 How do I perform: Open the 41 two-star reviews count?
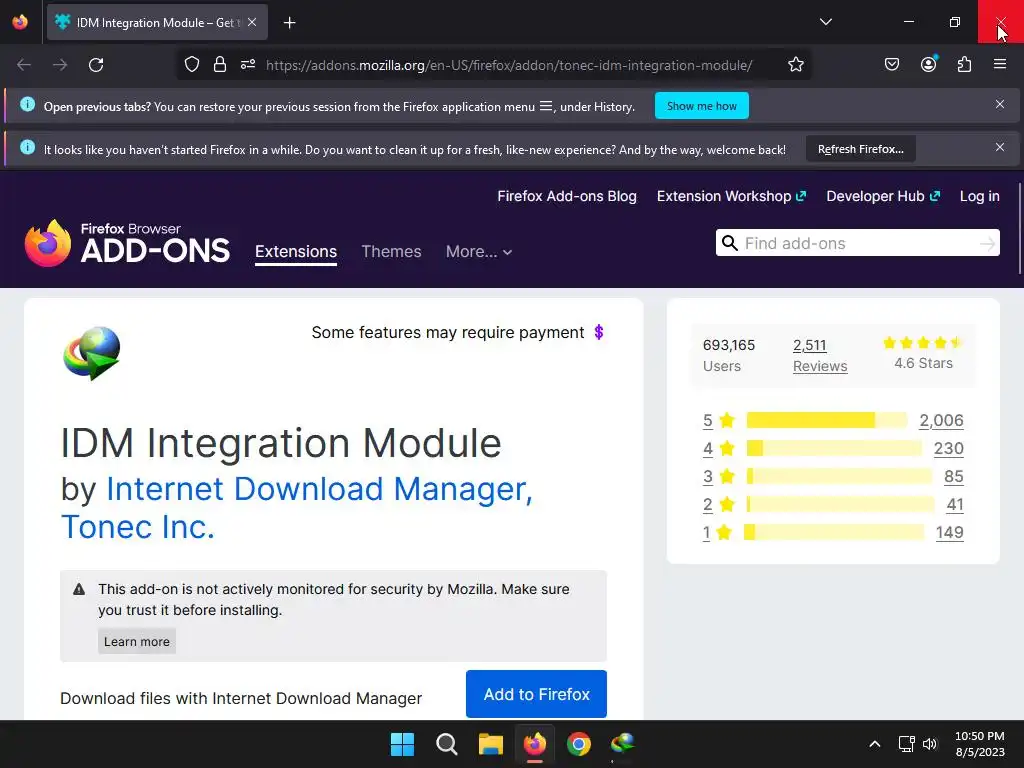tap(955, 505)
